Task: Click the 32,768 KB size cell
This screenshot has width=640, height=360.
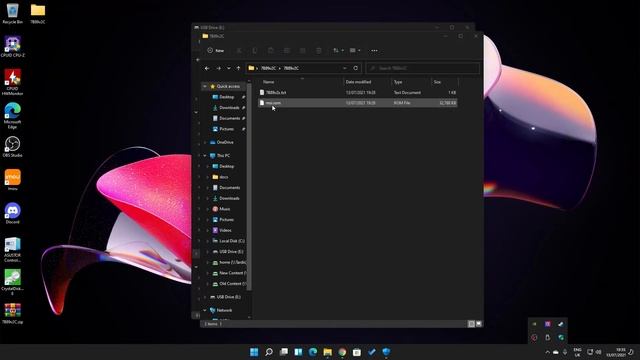Action: 447,103
